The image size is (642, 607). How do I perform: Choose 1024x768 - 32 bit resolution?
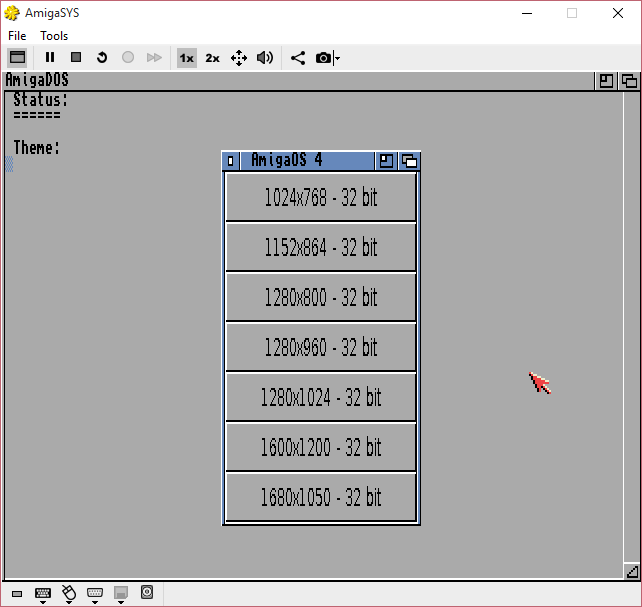click(321, 197)
